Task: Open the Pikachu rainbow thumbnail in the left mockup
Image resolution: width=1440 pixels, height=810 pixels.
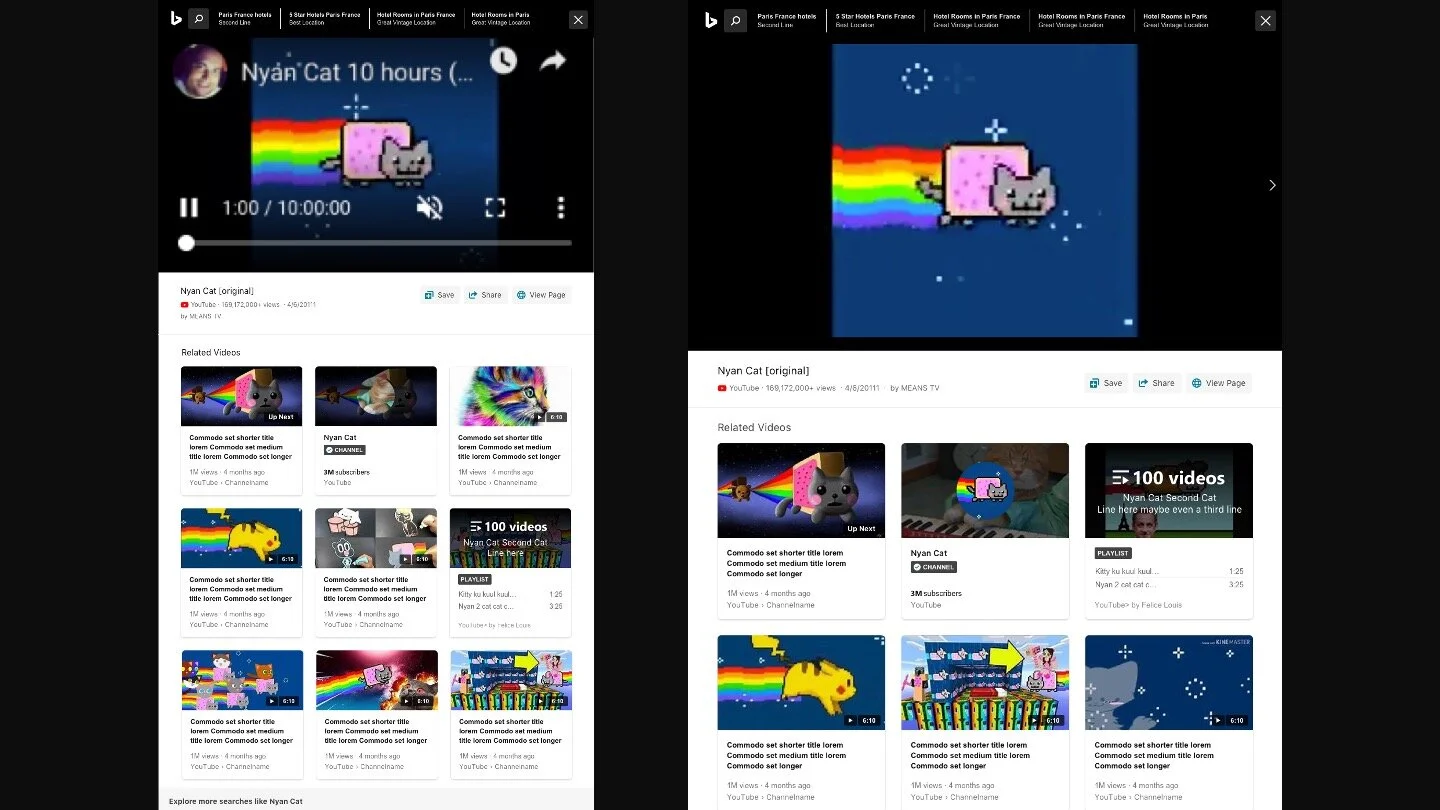Action: [x=241, y=538]
